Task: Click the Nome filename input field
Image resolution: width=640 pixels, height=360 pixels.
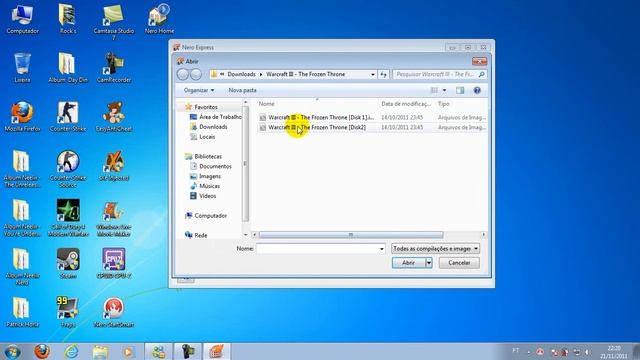Action: (317, 249)
